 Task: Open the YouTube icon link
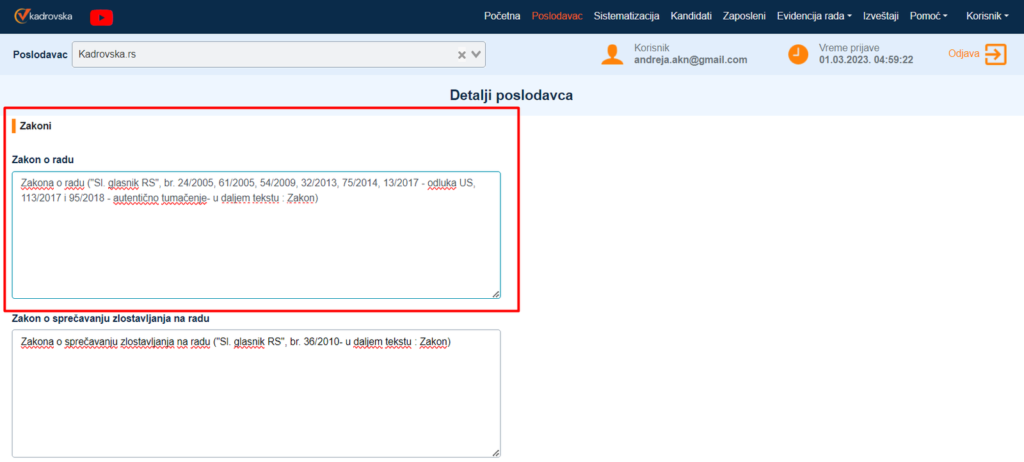[101, 17]
